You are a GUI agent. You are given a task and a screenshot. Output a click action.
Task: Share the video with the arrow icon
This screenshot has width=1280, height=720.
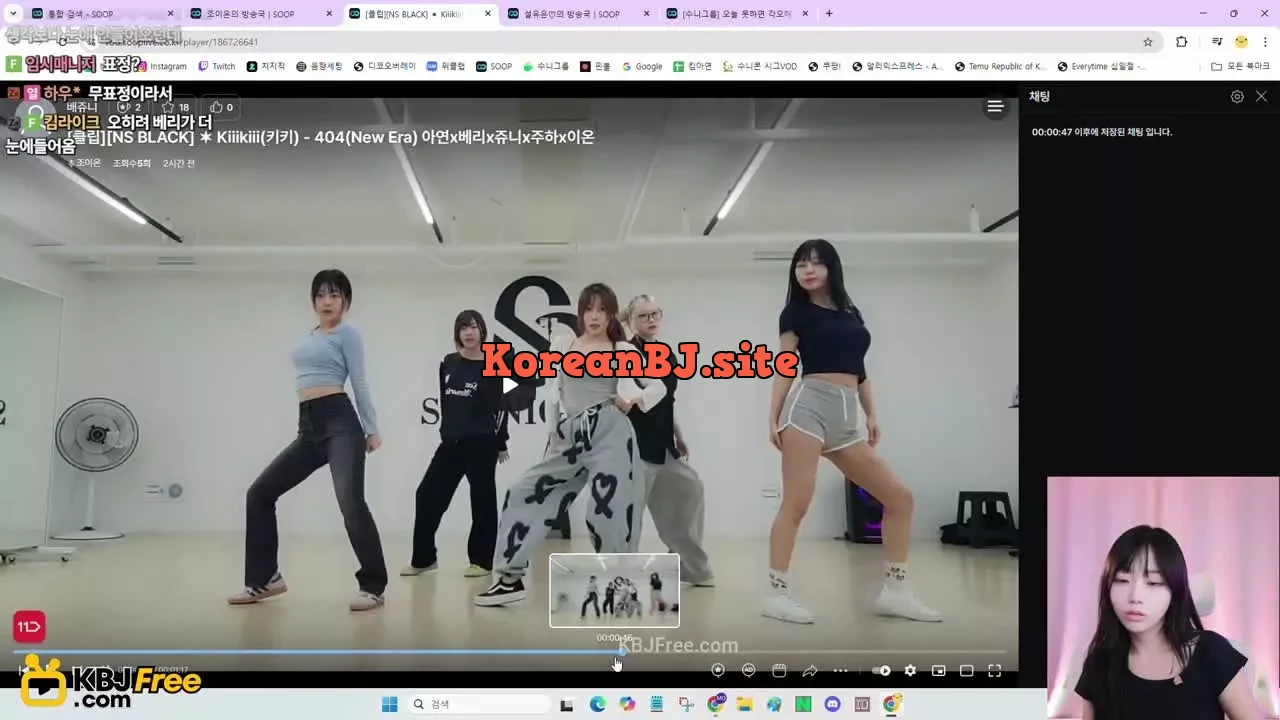coord(810,670)
